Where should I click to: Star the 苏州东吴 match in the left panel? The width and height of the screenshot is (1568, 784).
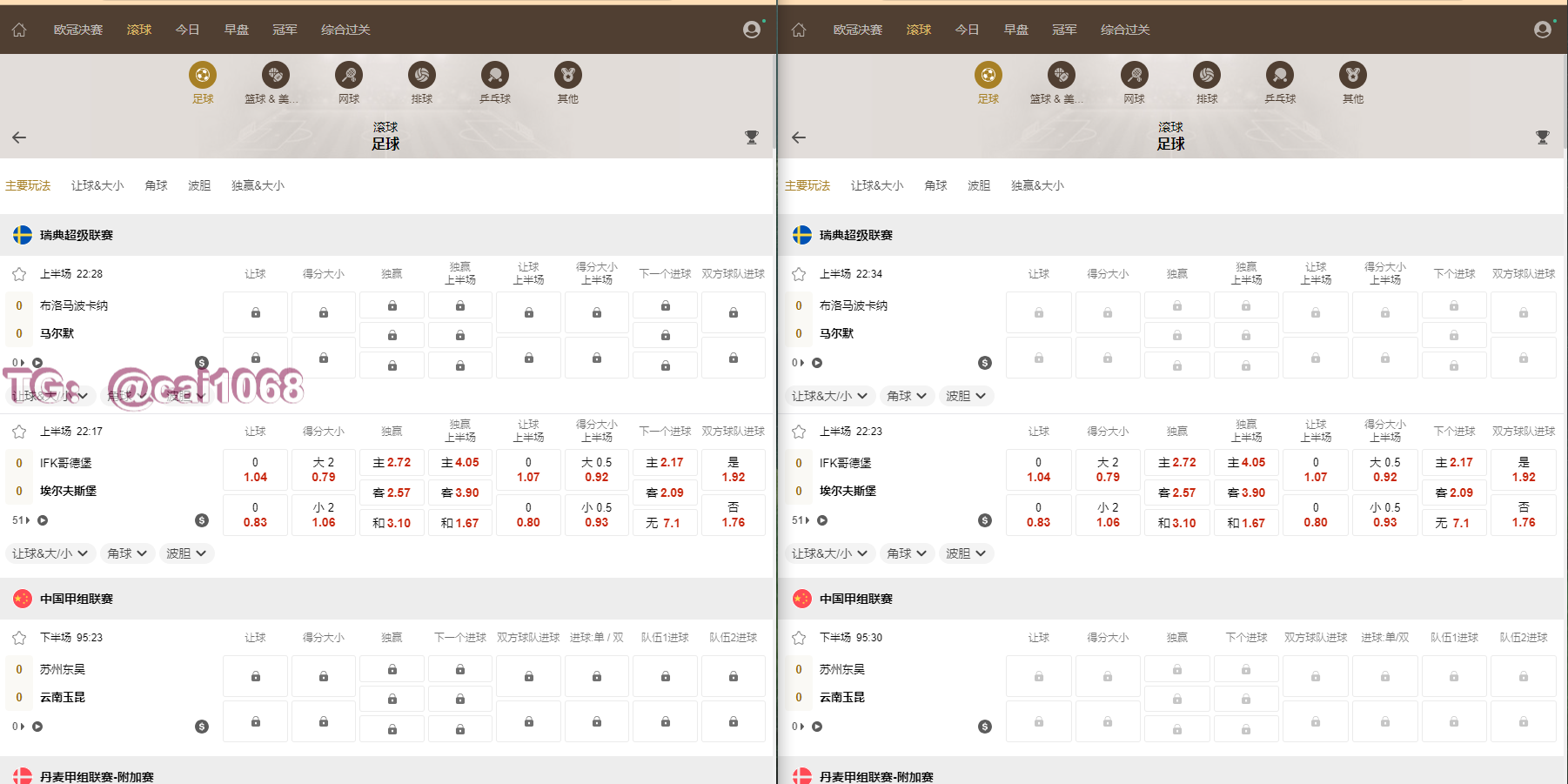pos(19,638)
